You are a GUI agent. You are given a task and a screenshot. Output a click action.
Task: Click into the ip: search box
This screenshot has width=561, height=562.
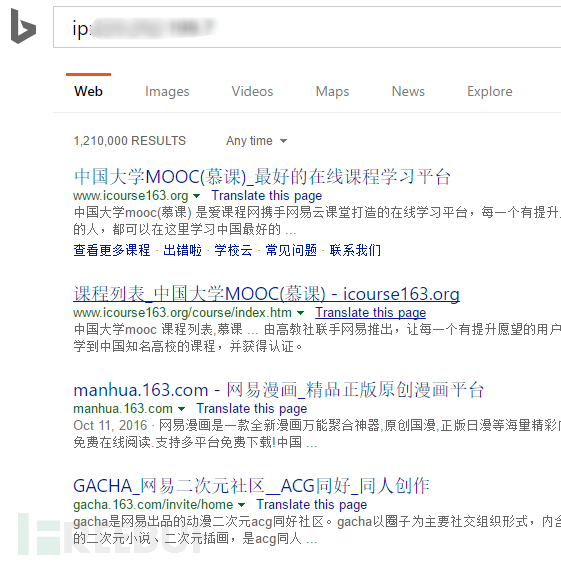pos(307,27)
